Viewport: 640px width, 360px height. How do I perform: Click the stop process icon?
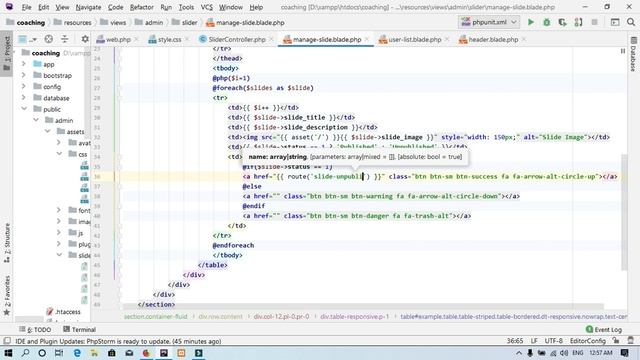(x=594, y=22)
